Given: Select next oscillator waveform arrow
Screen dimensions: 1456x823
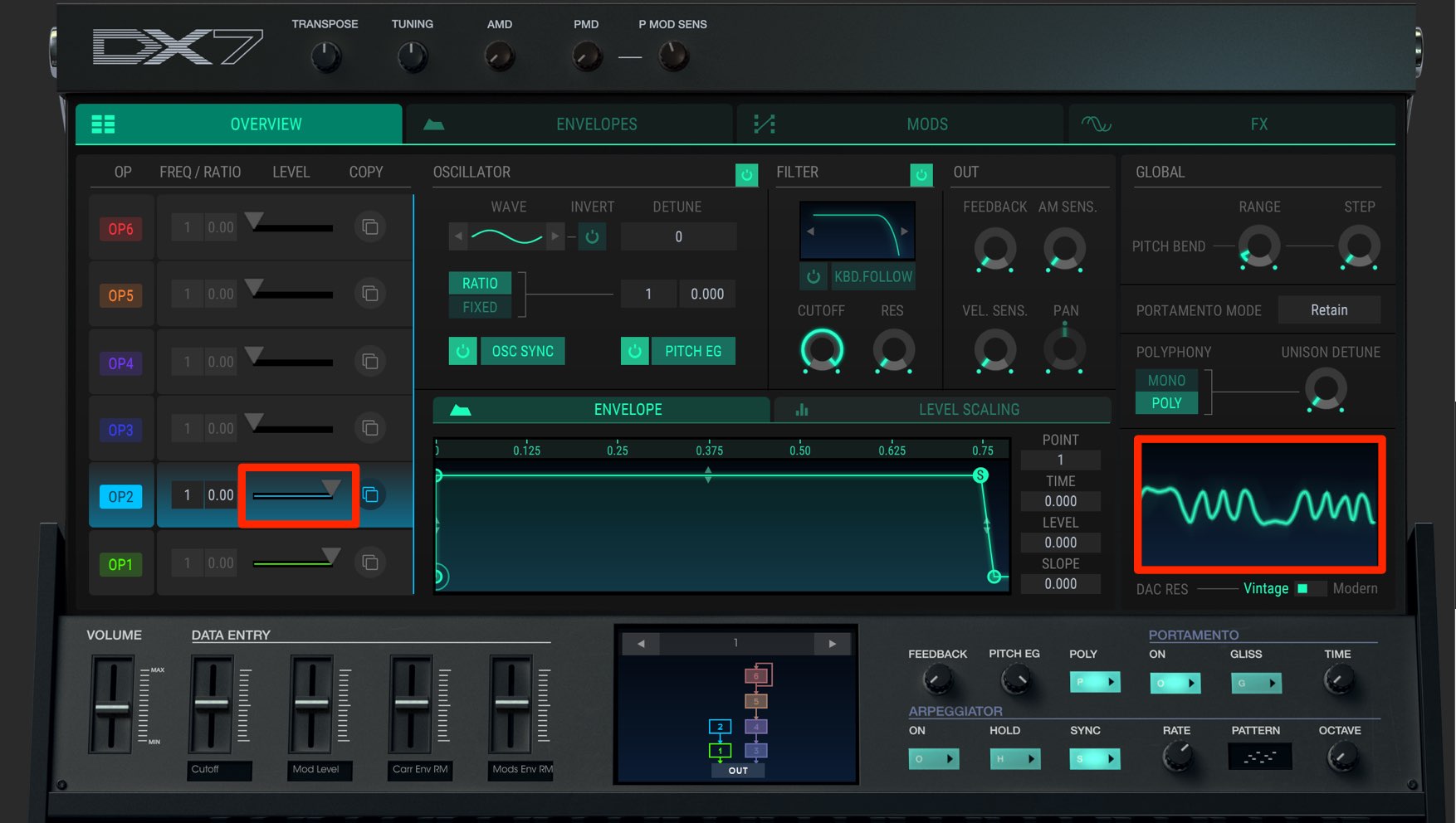Looking at the screenshot, I should coord(555,236).
